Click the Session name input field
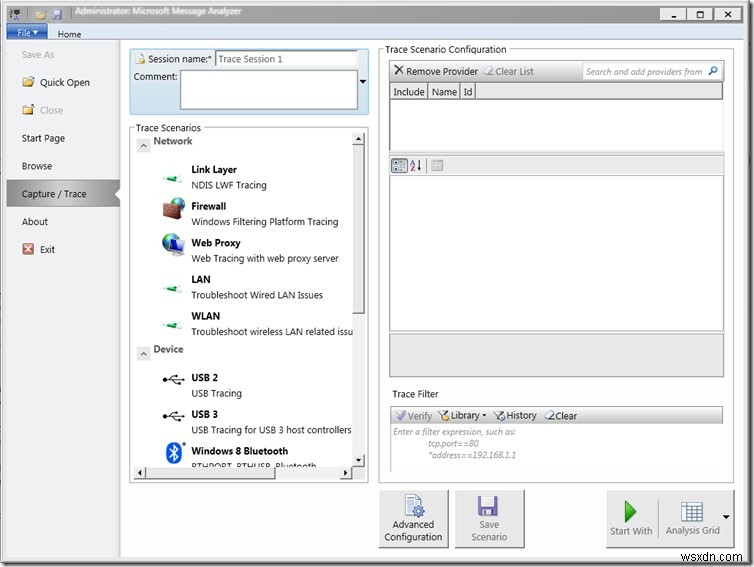 point(287,59)
